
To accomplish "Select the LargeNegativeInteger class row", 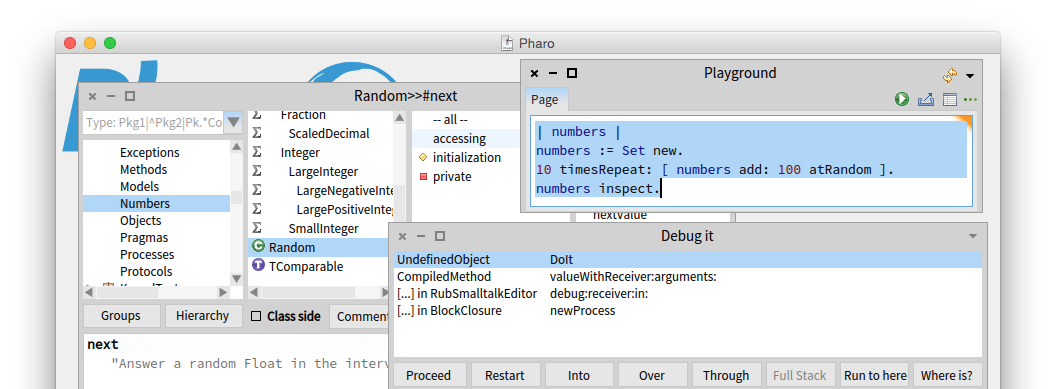I will pyautogui.click(x=321, y=190).
